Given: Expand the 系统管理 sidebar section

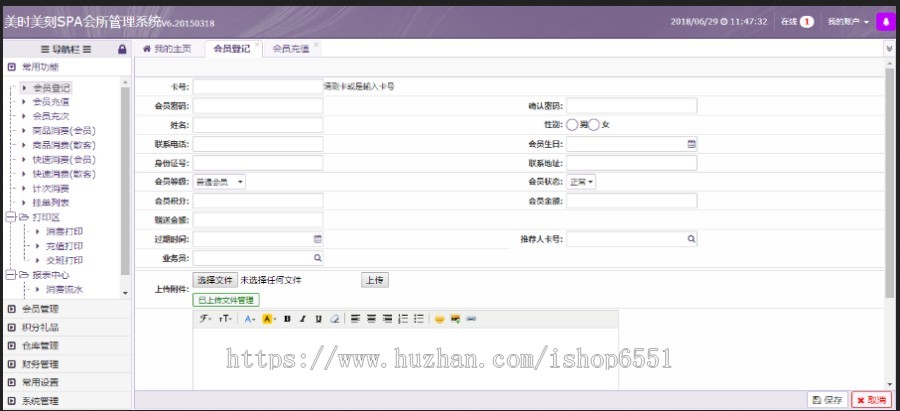Looking at the screenshot, I should coord(67,401).
